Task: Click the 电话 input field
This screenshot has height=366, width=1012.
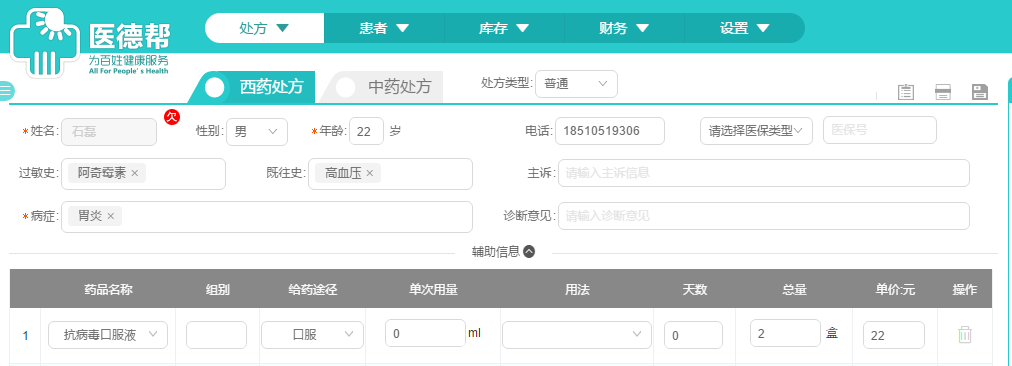Action: pos(610,130)
